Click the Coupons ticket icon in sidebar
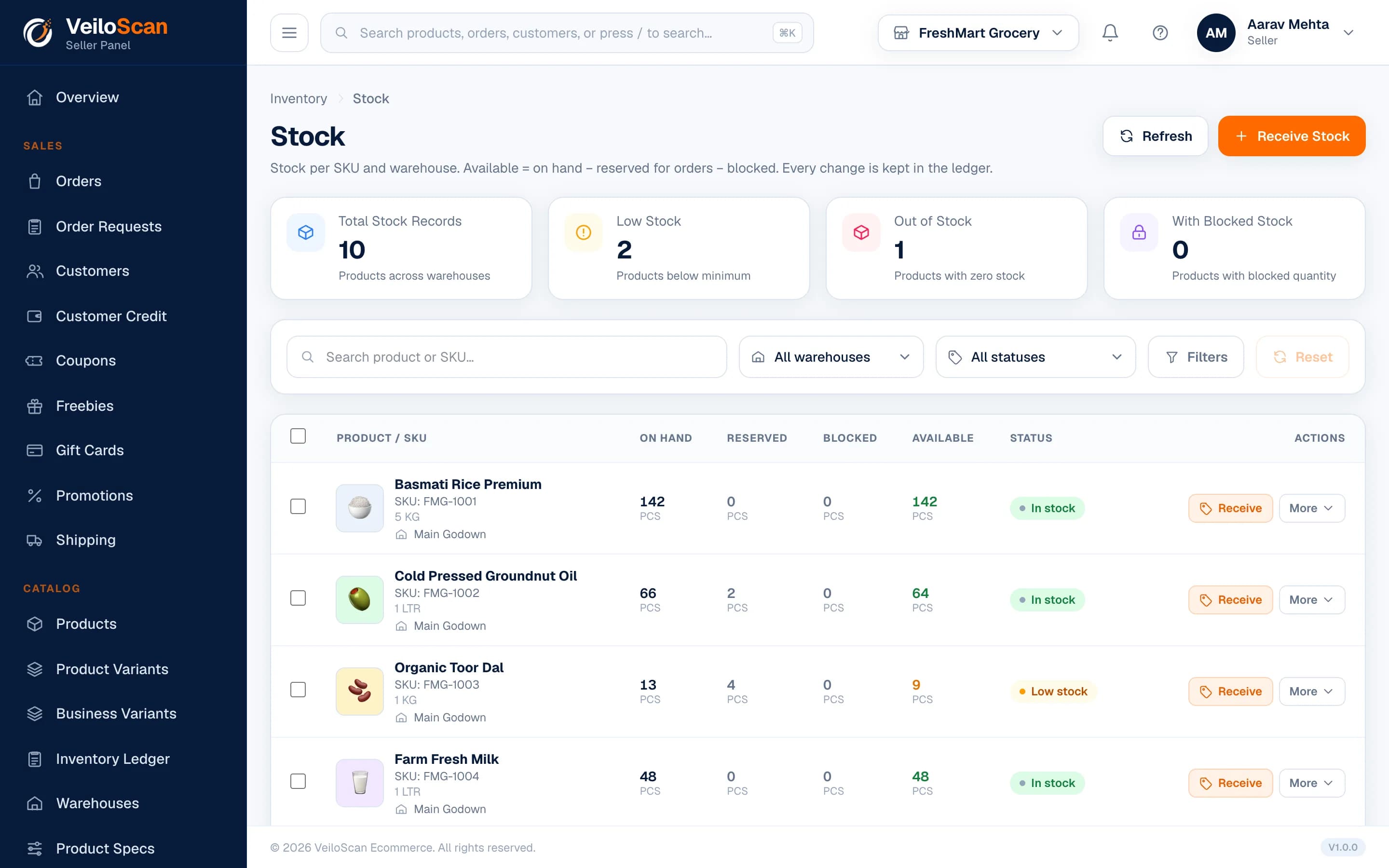1389x868 pixels. [x=34, y=361]
